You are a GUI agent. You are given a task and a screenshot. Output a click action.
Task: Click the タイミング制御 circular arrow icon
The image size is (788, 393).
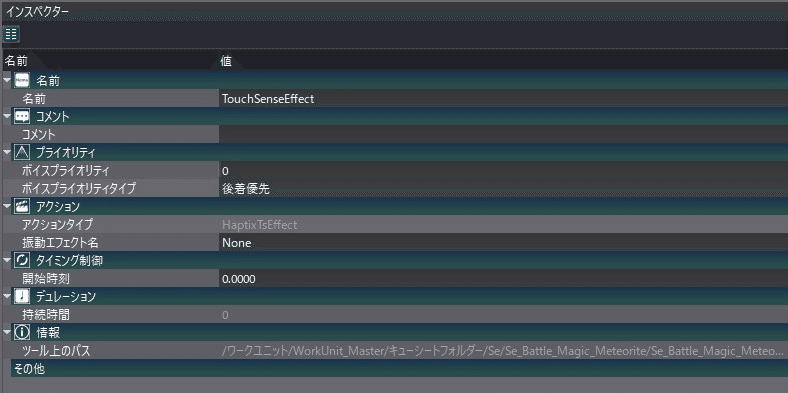pyautogui.click(x=21, y=260)
